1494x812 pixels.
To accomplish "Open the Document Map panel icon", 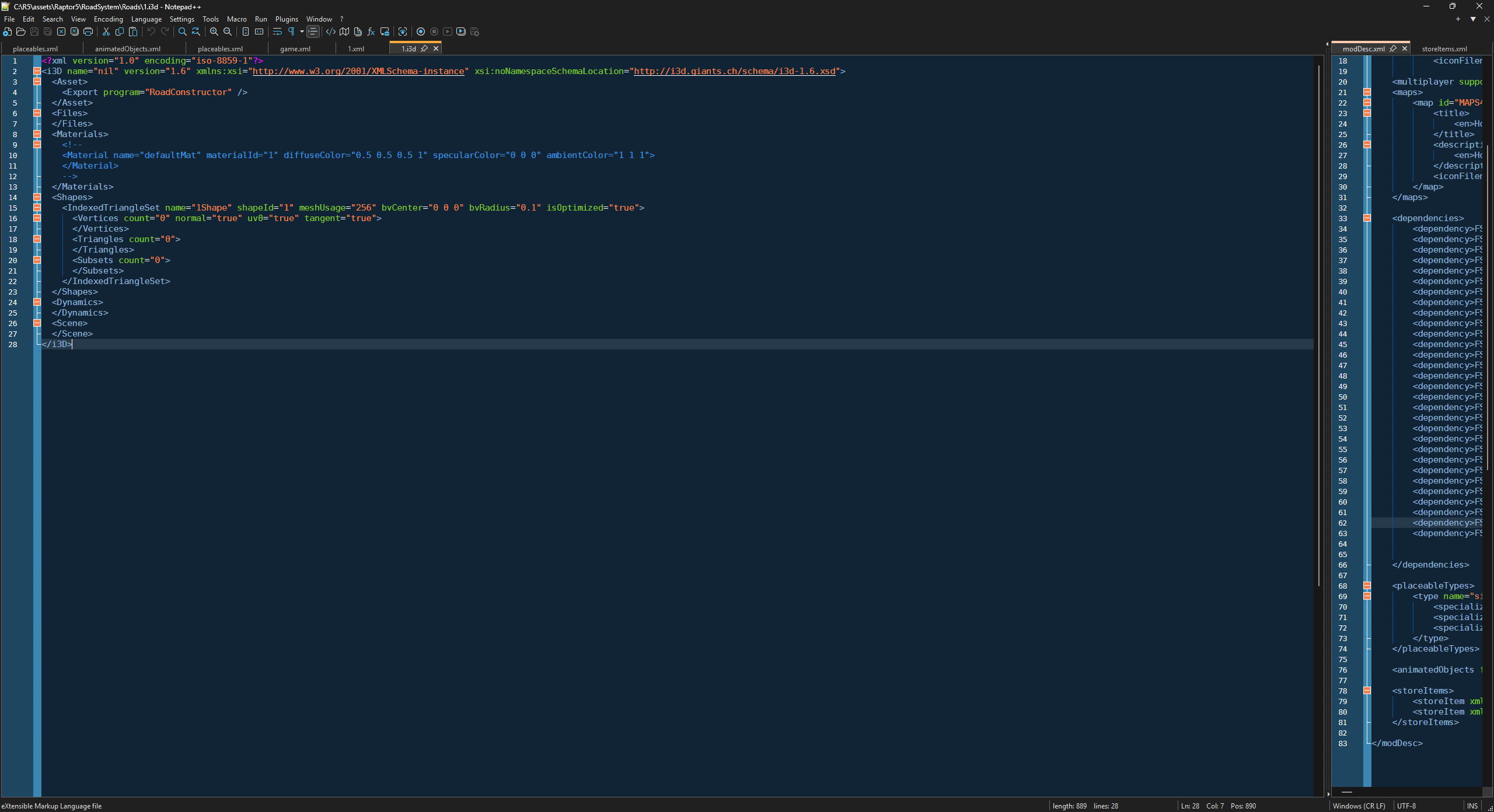I will coord(344,32).
